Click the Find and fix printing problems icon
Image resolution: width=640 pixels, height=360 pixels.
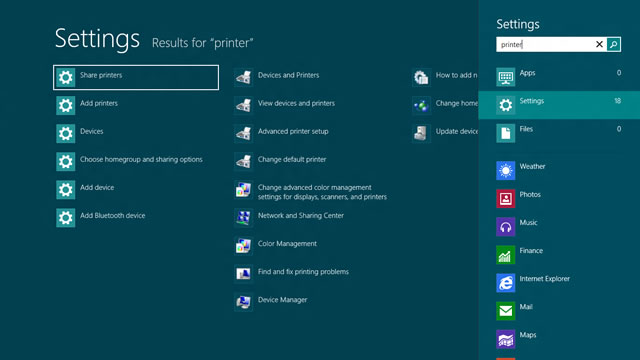coord(243,274)
